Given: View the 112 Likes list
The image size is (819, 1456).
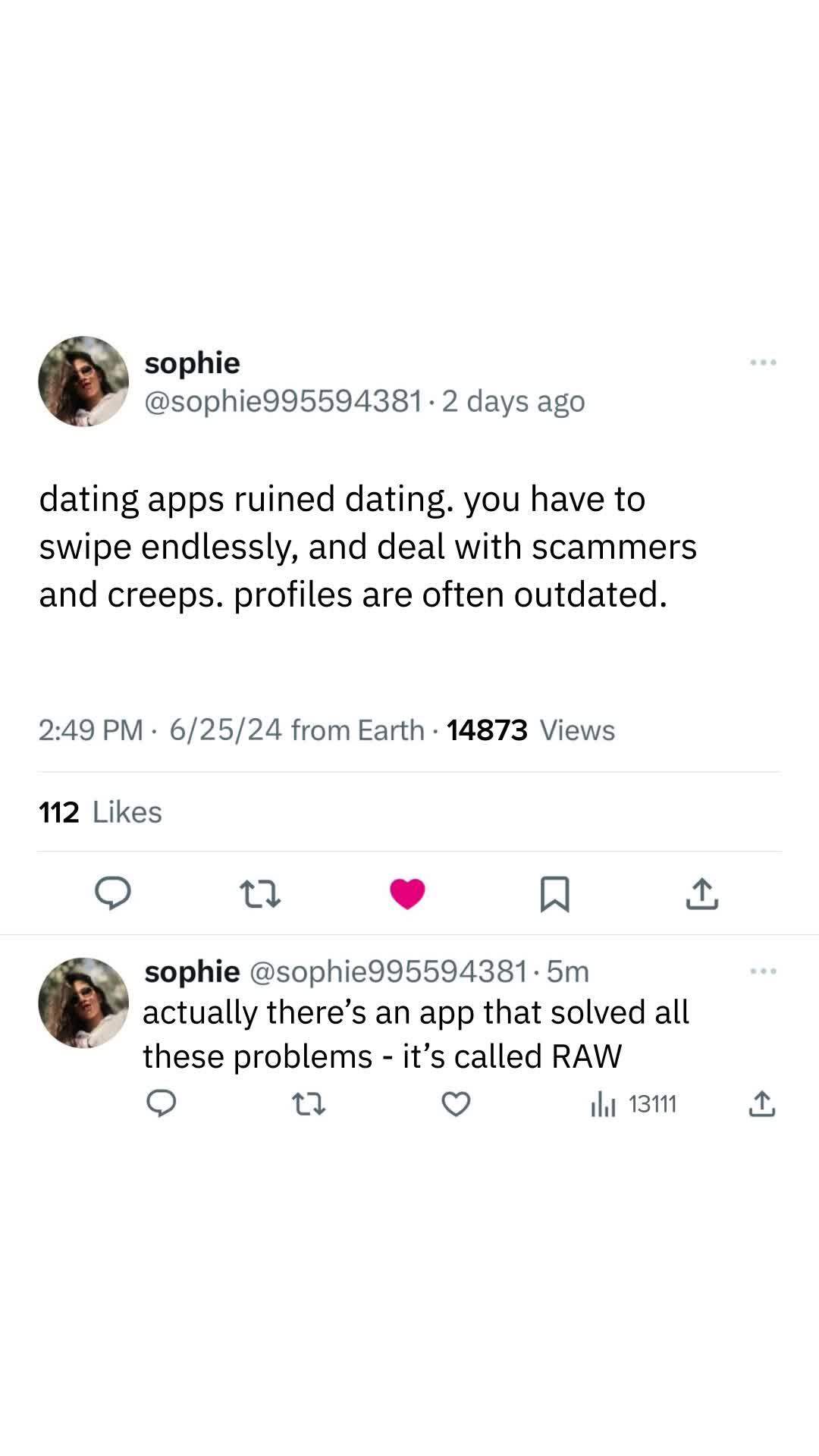Looking at the screenshot, I should point(100,812).
